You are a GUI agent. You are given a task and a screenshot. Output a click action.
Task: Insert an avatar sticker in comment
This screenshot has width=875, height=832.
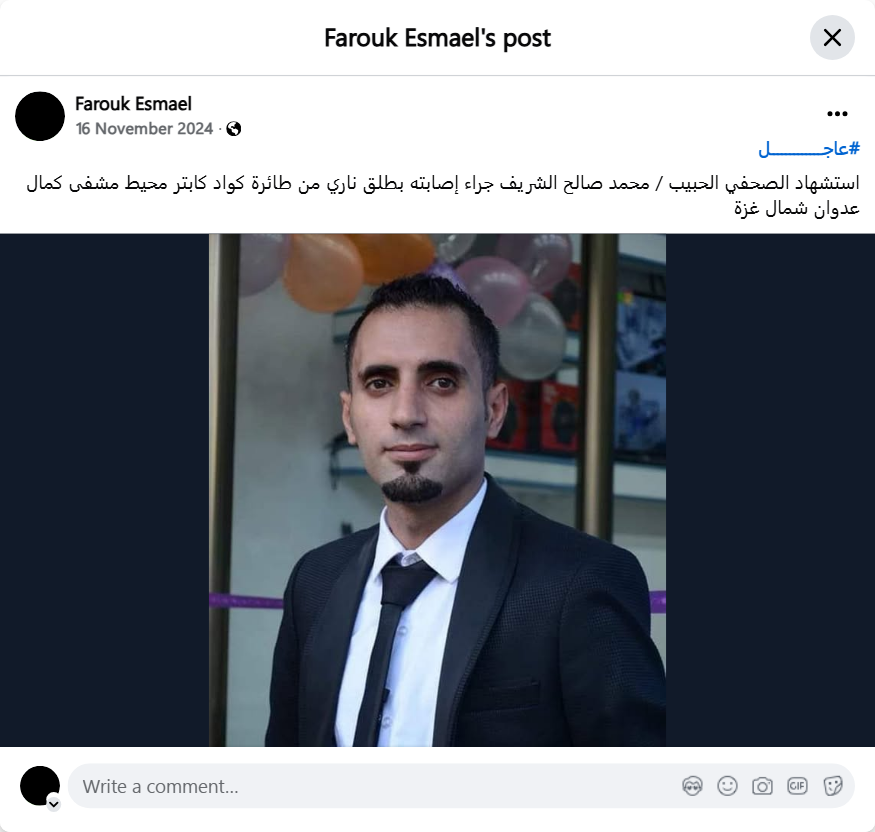coord(692,786)
